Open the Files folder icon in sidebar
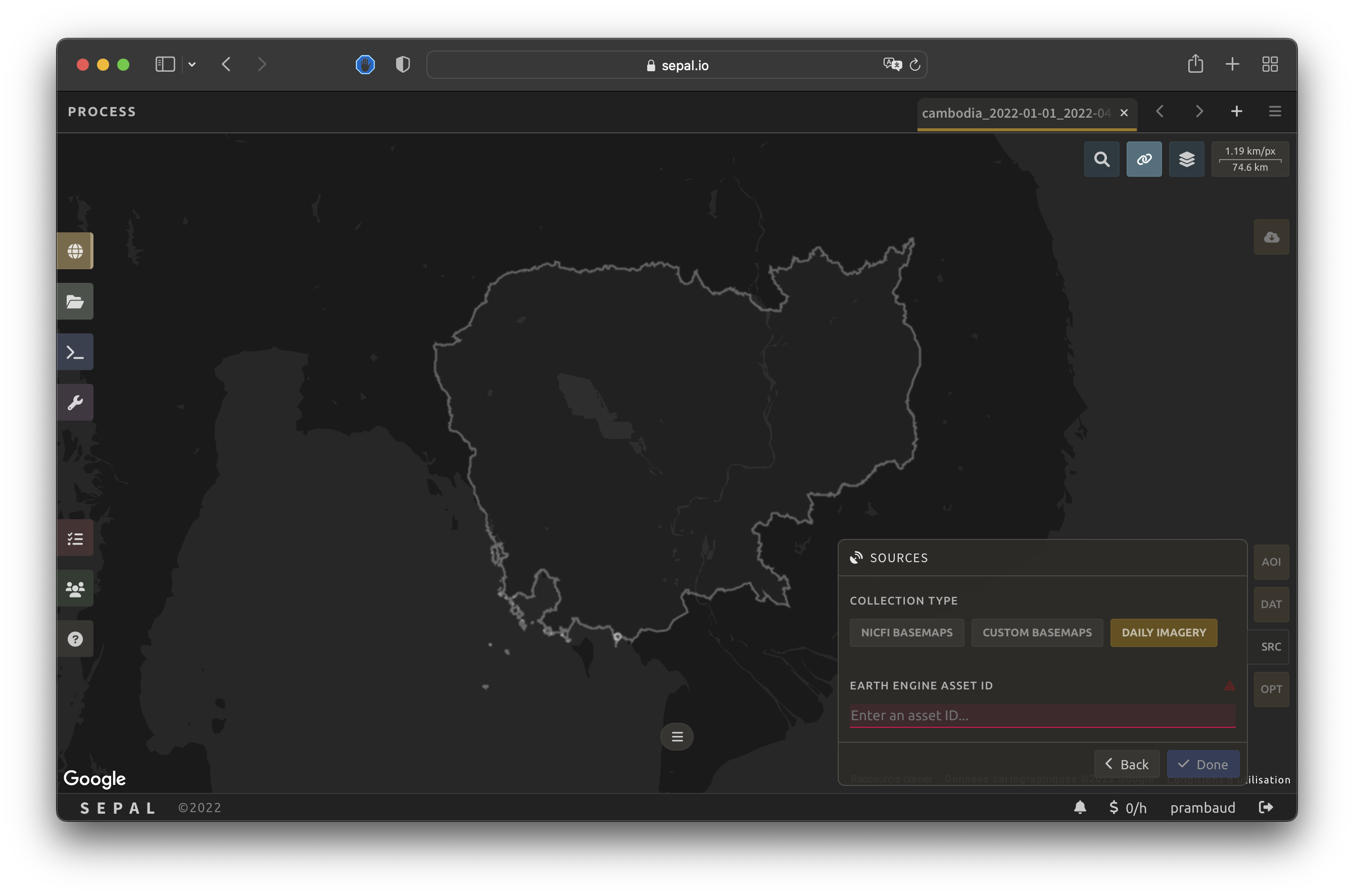1354x896 pixels. click(x=75, y=301)
